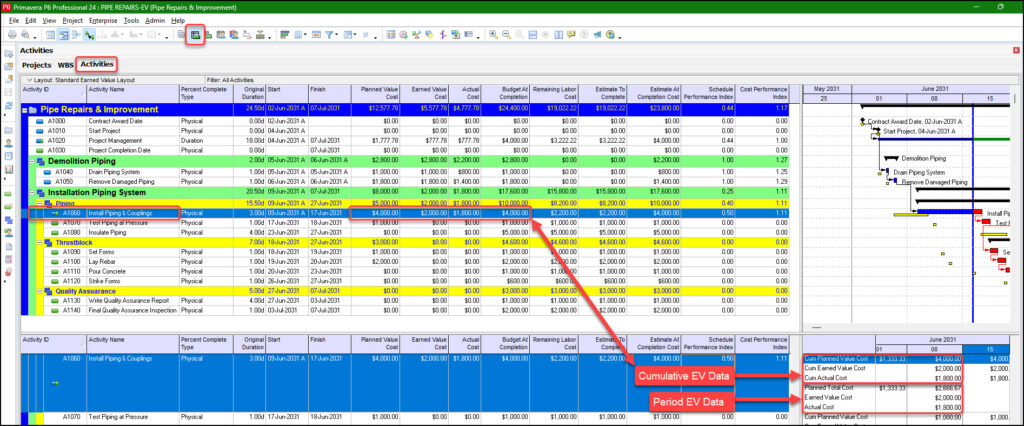
Task: Collapse the Thrustblock WBS group
Action: point(40,242)
